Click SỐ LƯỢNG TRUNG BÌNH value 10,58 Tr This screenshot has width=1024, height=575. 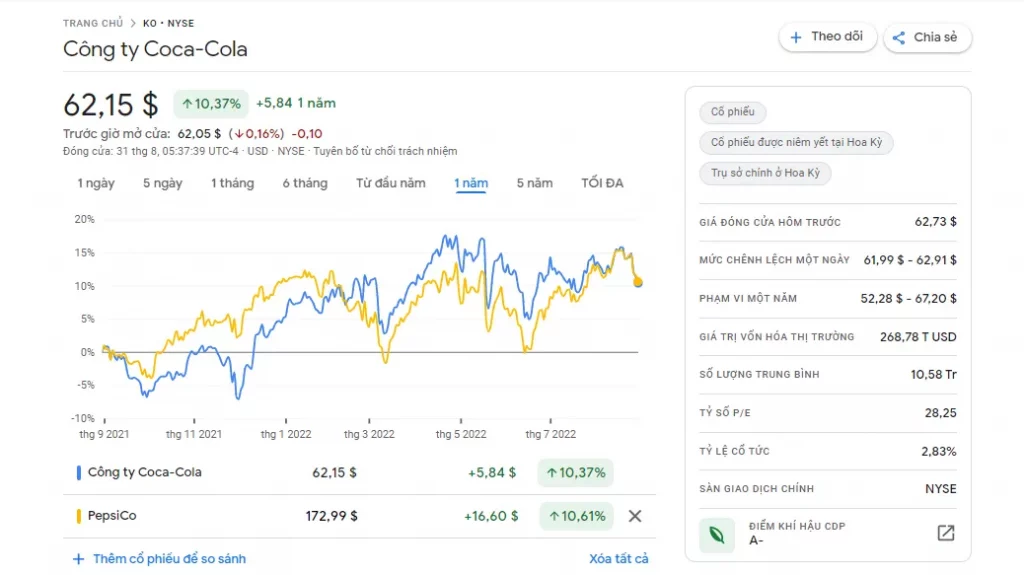[933, 375]
